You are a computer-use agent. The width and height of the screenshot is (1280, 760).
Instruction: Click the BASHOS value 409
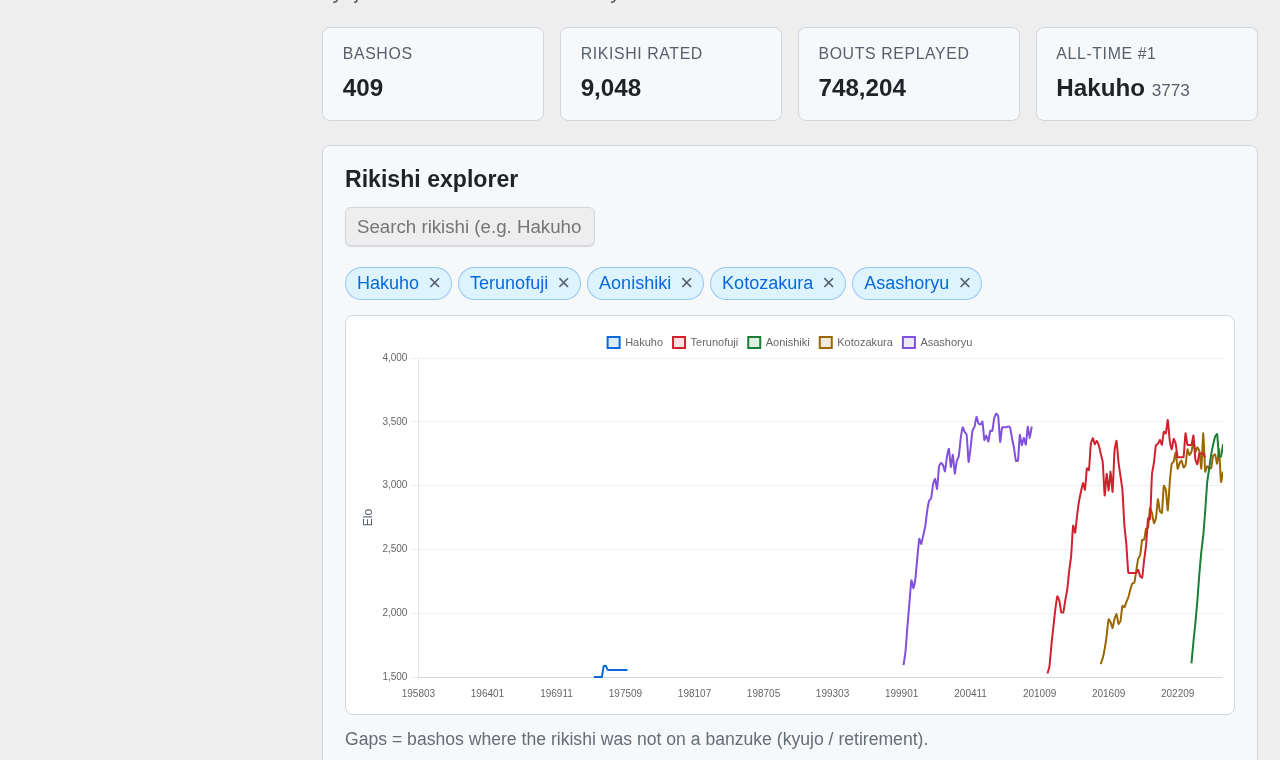click(363, 88)
